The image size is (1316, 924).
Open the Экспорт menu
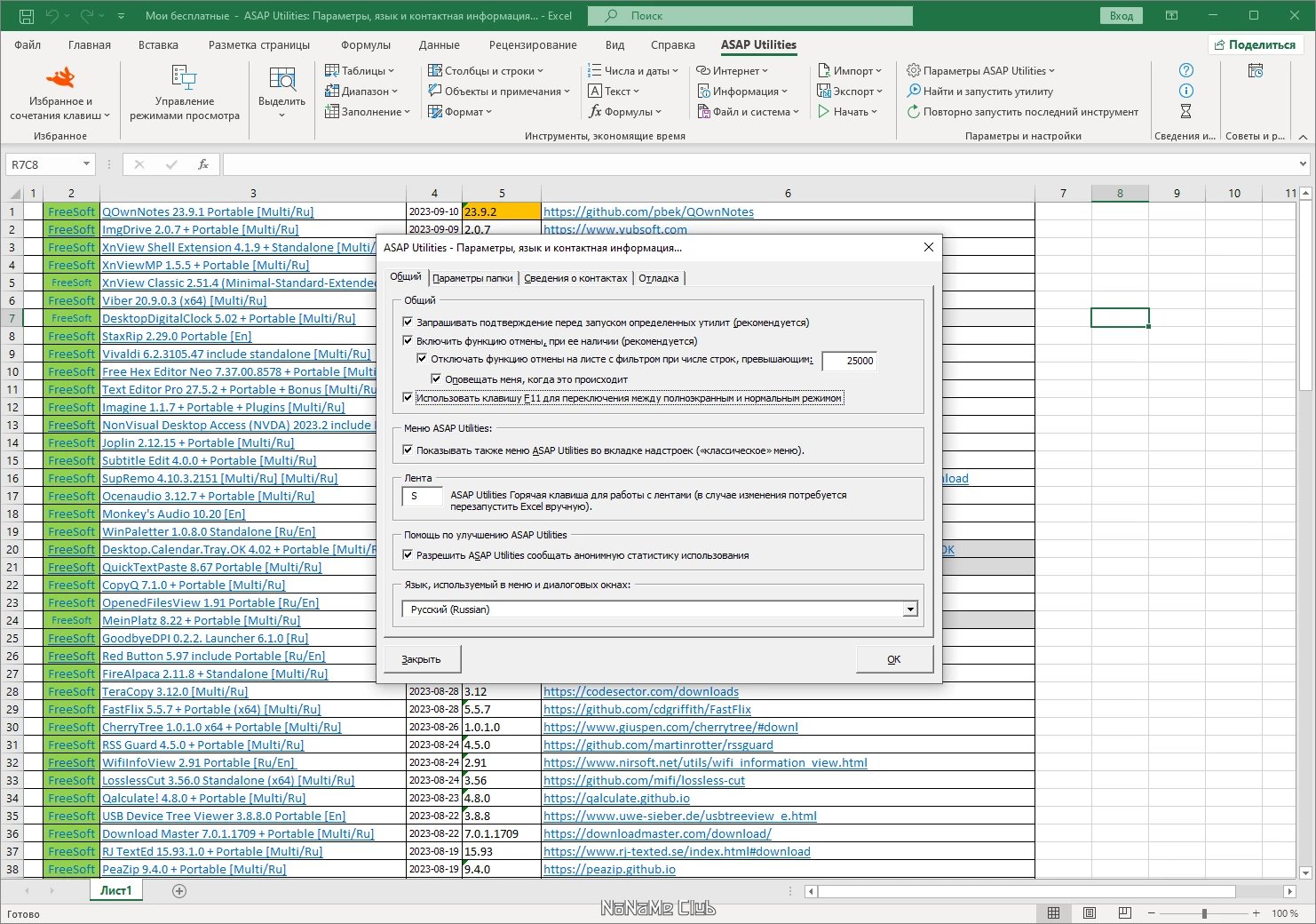click(849, 92)
